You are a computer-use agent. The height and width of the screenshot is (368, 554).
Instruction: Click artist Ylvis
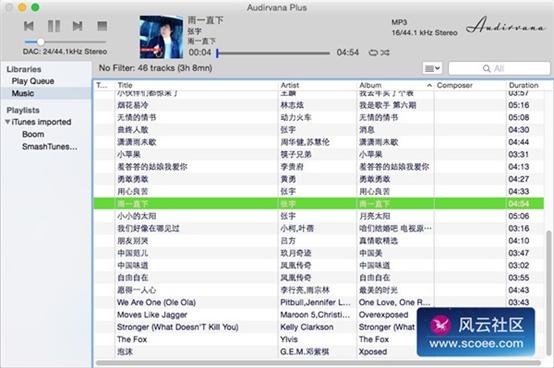(x=289, y=340)
